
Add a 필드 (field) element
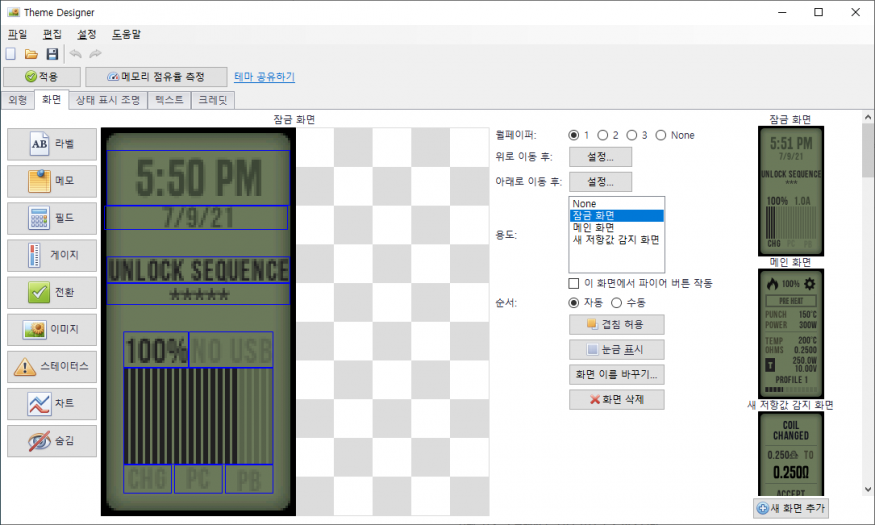coord(52,218)
